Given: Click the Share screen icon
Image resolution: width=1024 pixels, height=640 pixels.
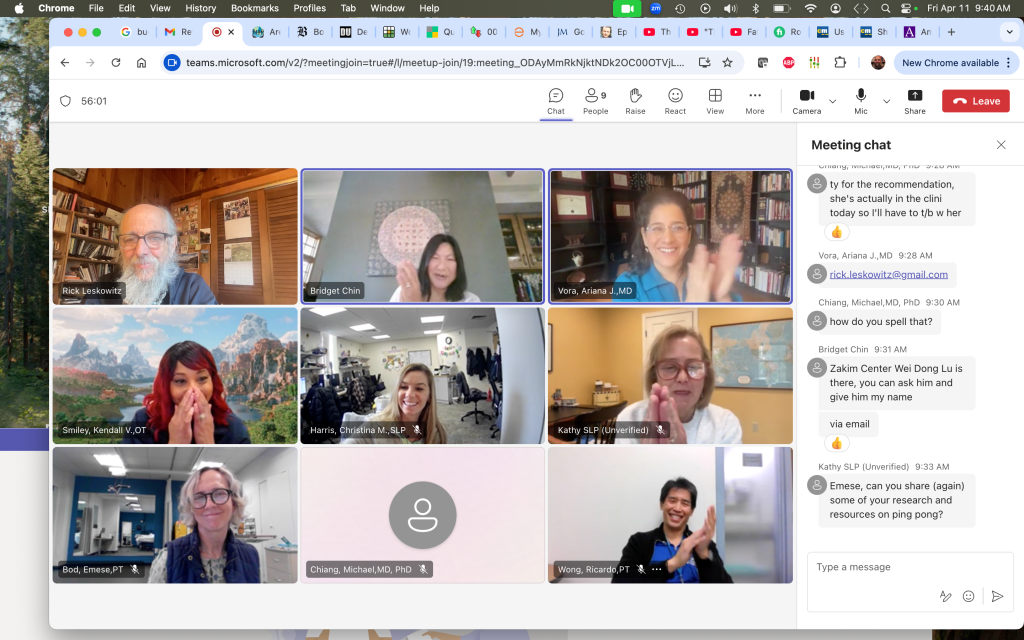Looking at the screenshot, I should pyautogui.click(x=915, y=100).
